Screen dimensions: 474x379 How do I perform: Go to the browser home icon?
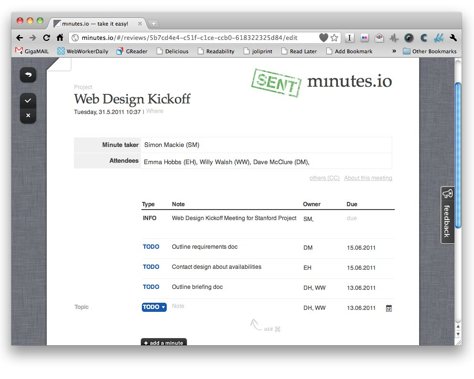pos(60,38)
